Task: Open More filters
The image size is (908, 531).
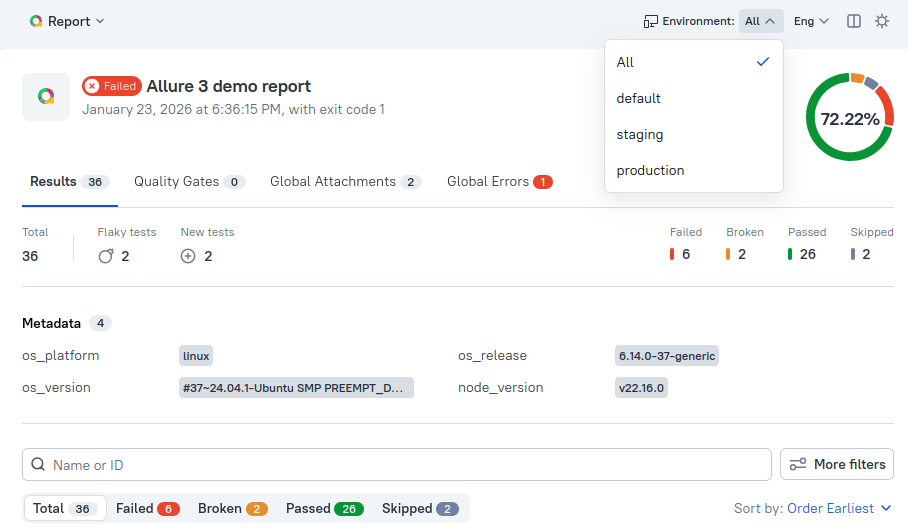Action: tap(837, 464)
